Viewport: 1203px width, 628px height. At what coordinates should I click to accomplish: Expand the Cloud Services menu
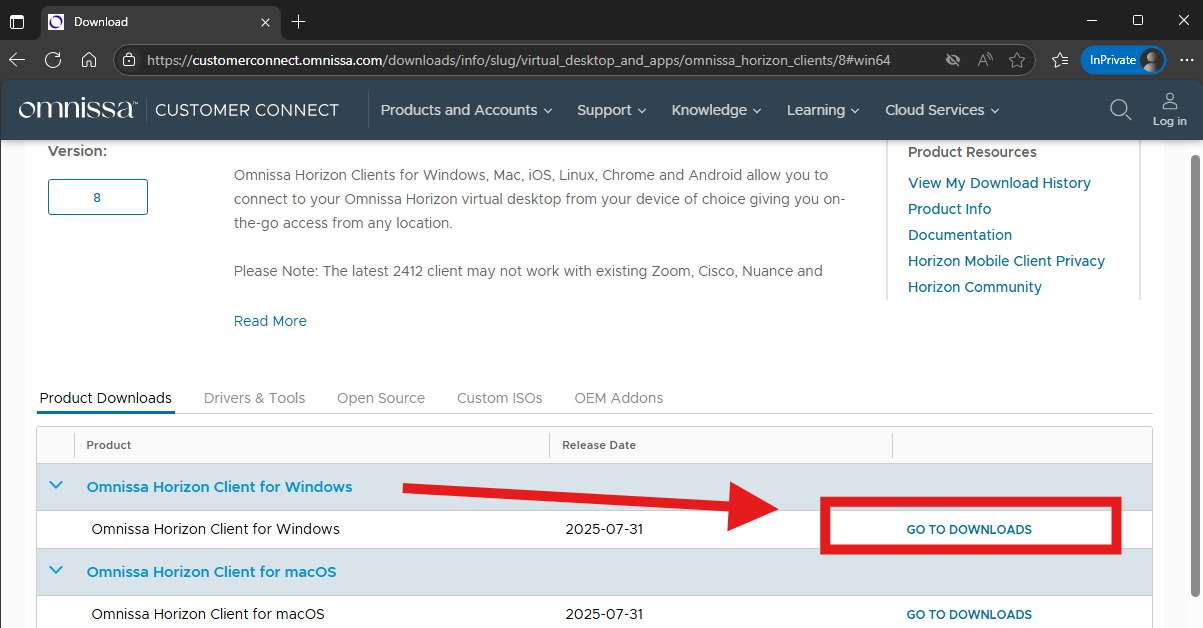[943, 110]
